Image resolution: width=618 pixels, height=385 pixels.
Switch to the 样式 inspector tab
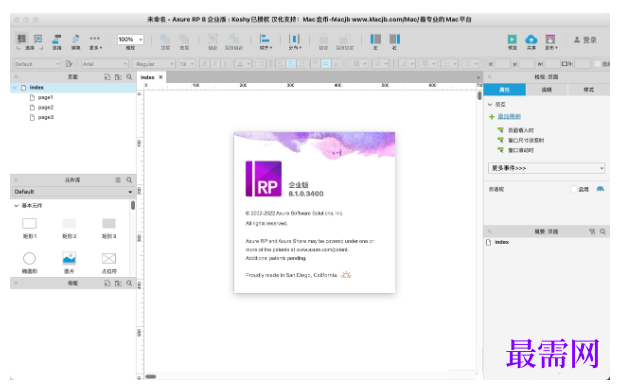click(x=588, y=90)
